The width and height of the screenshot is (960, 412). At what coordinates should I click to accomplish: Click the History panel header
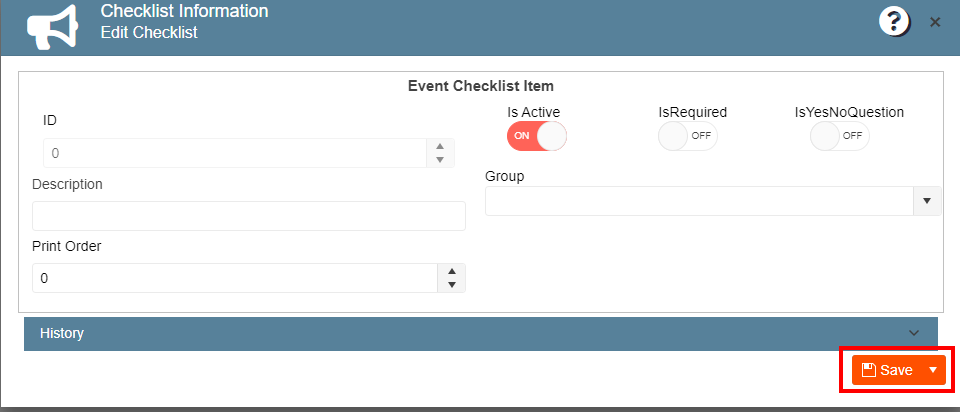click(481, 334)
